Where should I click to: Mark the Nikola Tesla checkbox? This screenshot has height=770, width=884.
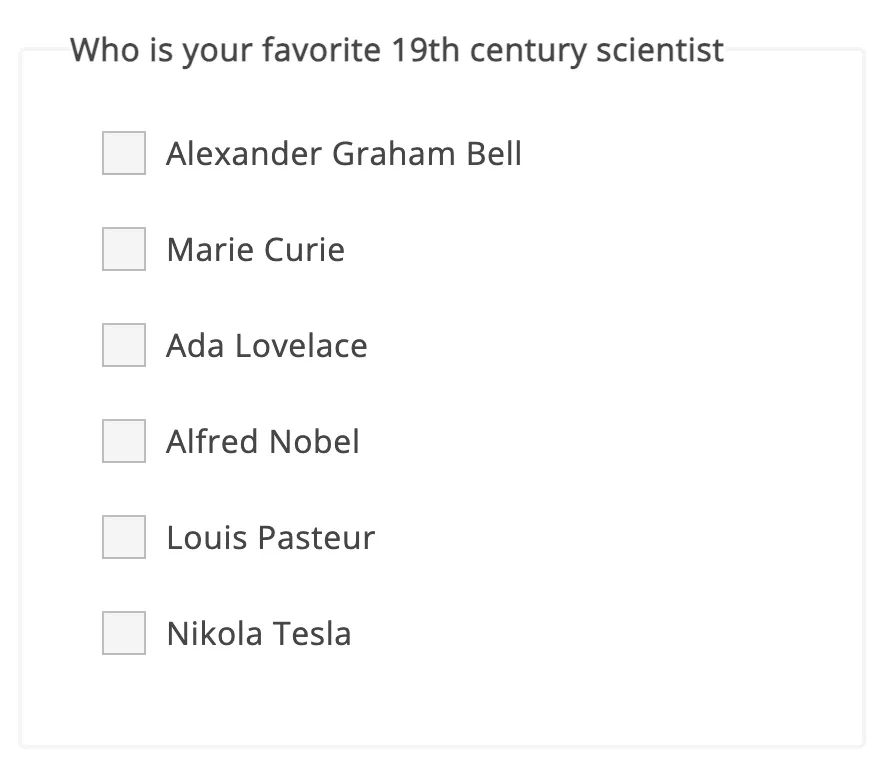pyautogui.click(x=124, y=633)
